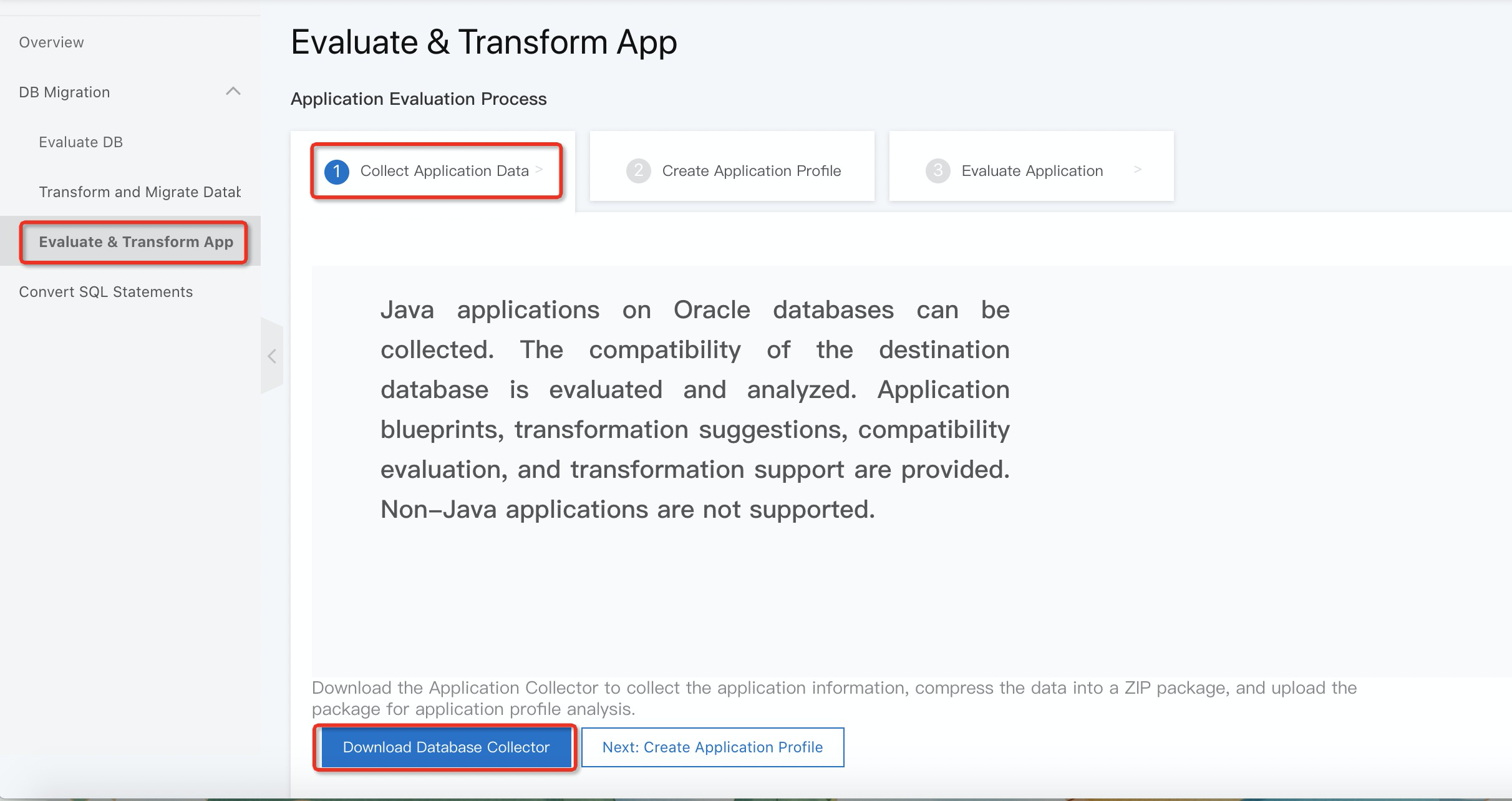Select the Collect Application Data step

pos(443,171)
